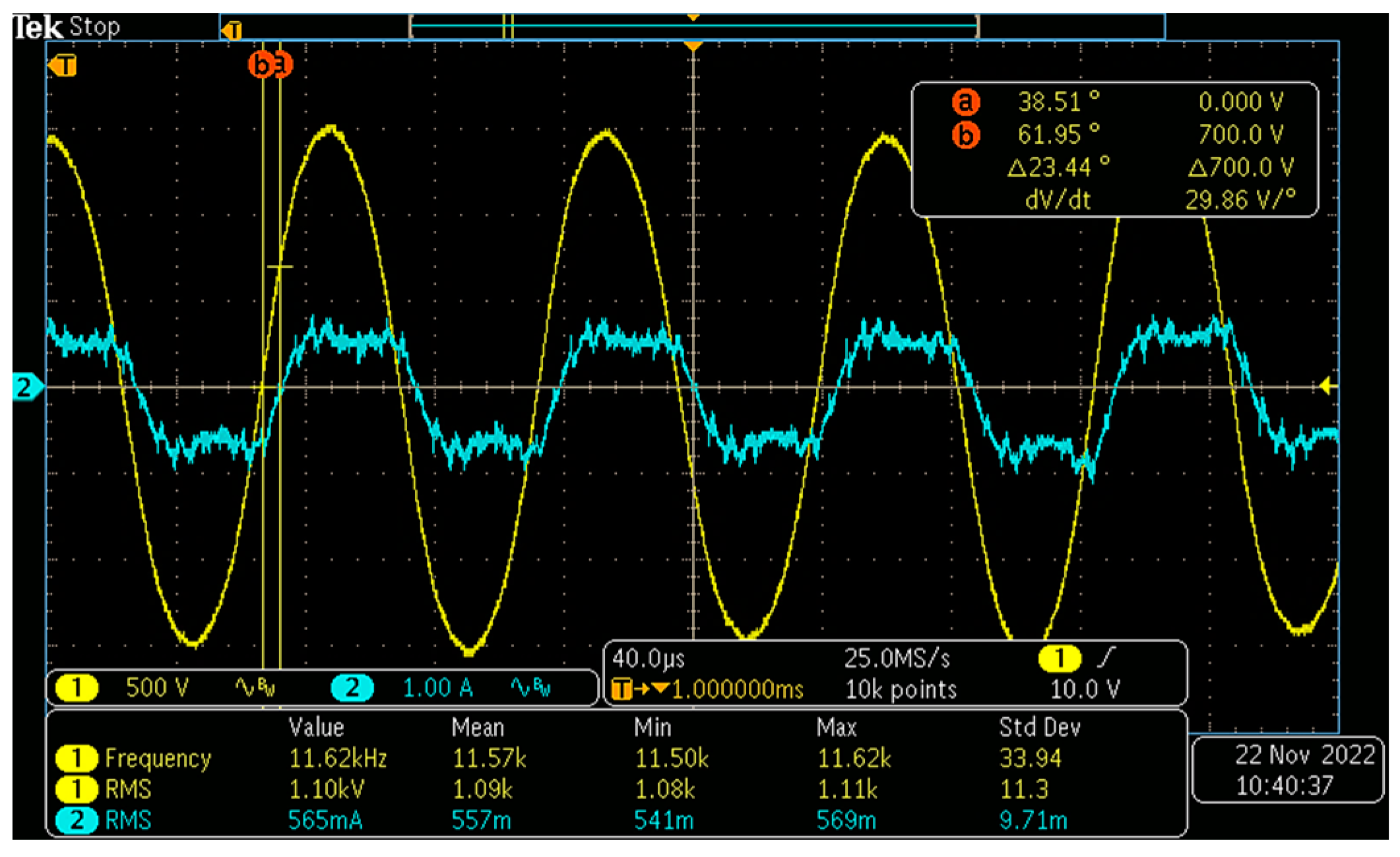This screenshot has width=1400, height=857.
Task: Click the Stop acquisition status label
Action: [94, 27]
